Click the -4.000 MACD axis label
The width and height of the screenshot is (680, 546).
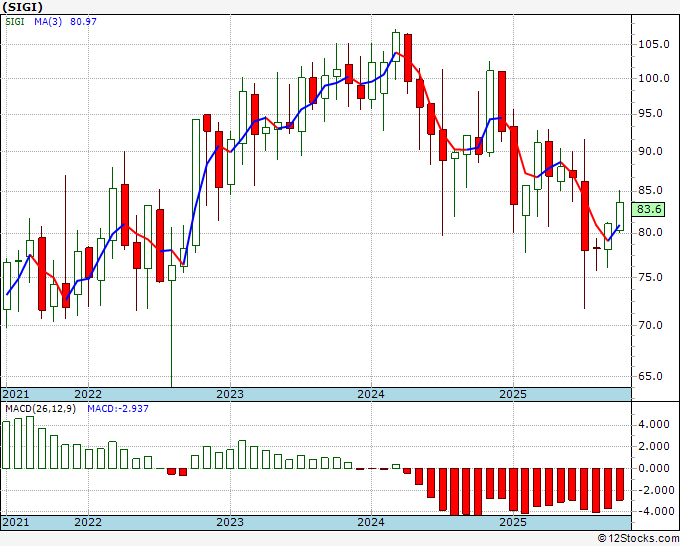click(654, 511)
